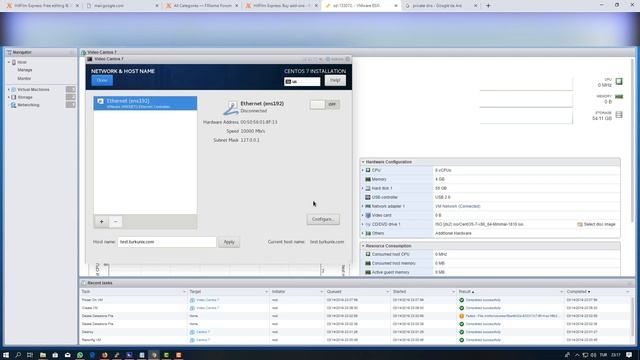Click into the Host name text field
Screen dimensions: 640x360
tap(167, 242)
